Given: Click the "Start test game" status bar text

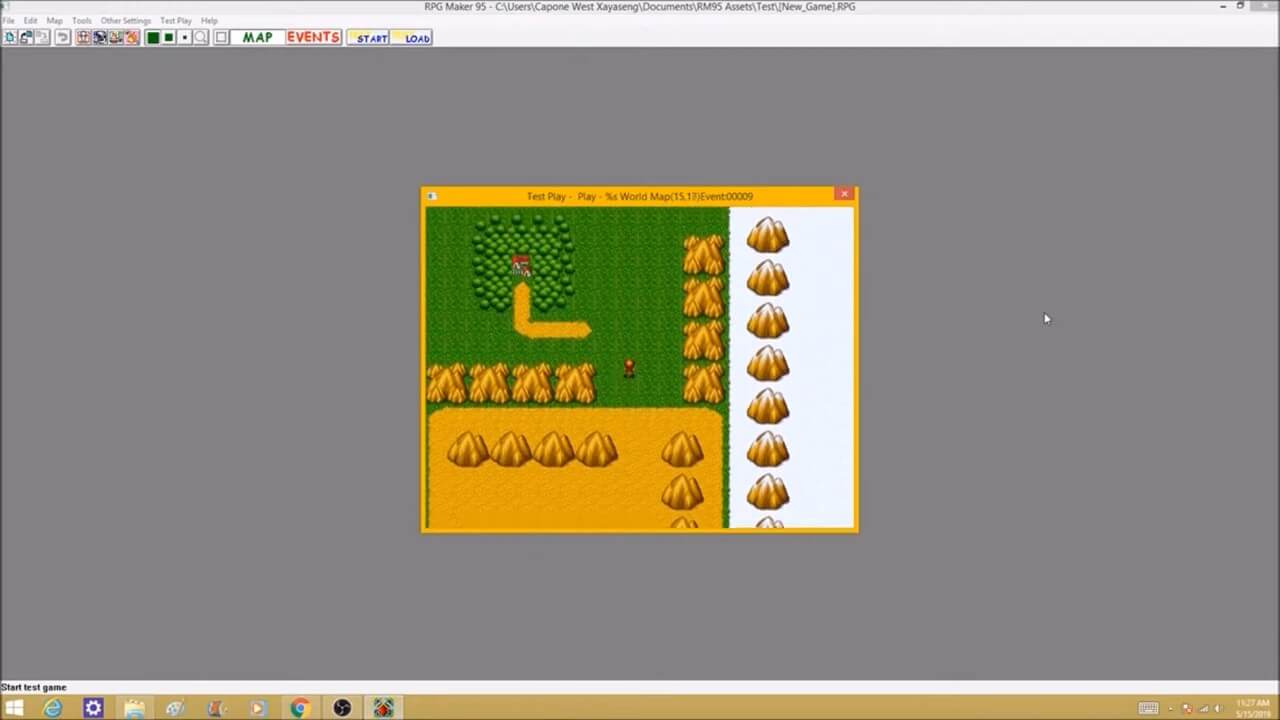Looking at the screenshot, I should pos(34,687).
